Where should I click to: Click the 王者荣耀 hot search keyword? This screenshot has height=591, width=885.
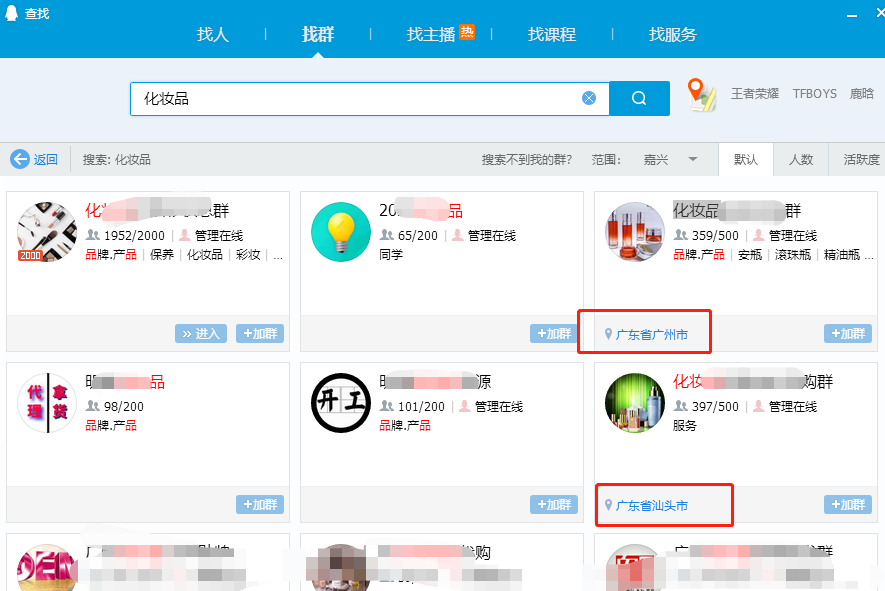(754, 93)
